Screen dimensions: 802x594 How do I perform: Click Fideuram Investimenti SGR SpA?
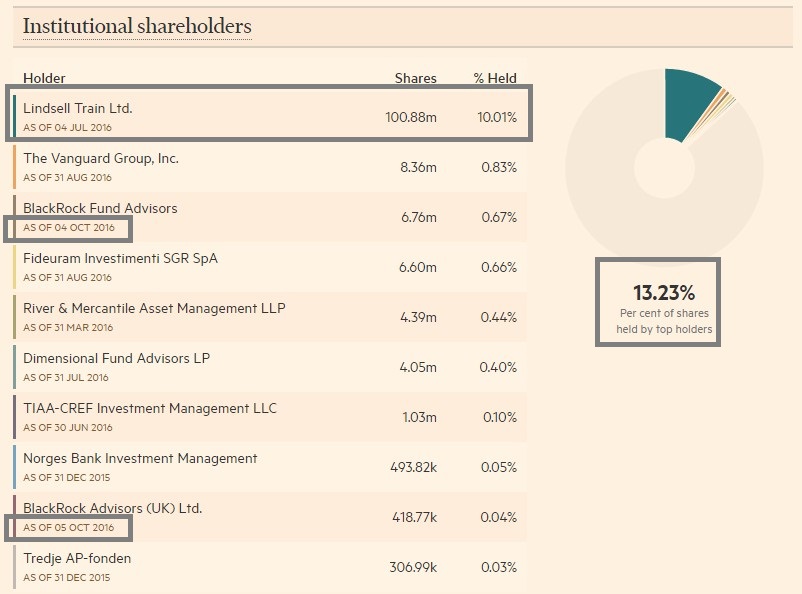pyautogui.click(x=120, y=258)
